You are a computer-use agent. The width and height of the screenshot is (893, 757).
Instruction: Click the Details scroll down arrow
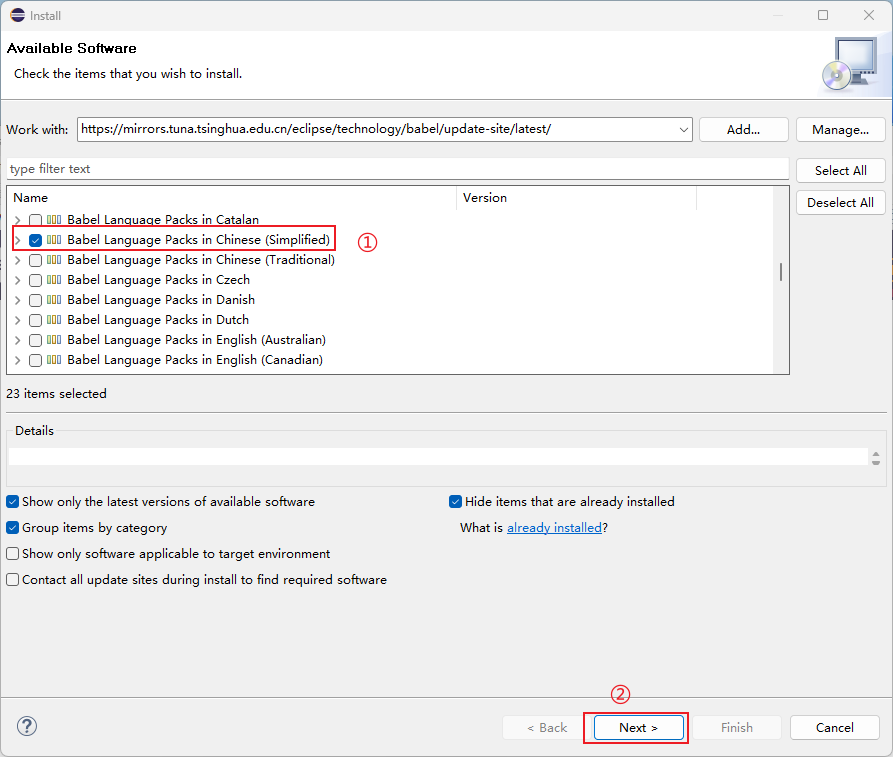tap(876, 462)
